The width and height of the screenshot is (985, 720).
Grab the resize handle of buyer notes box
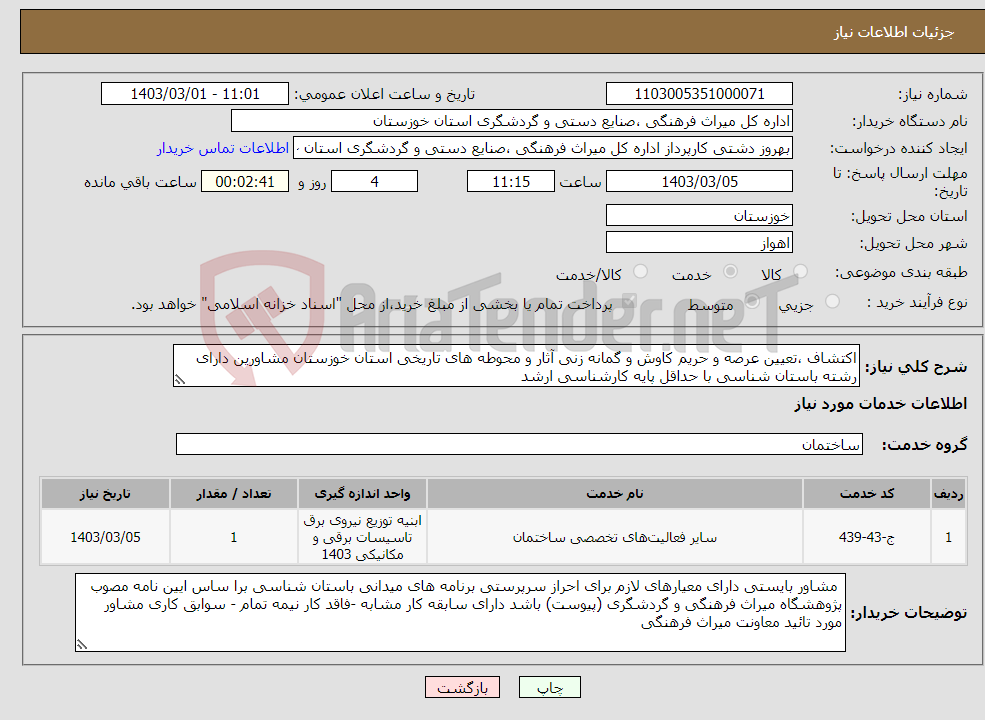pos(82,645)
